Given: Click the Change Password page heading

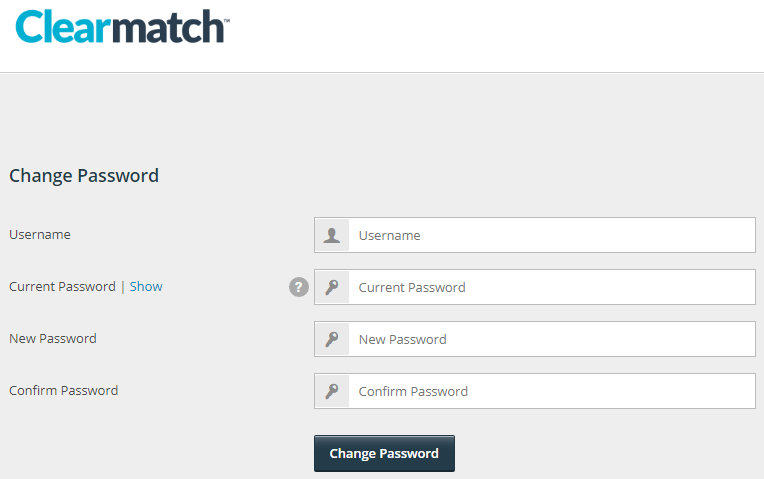Looking at the screenshot, I should [84, 175].
